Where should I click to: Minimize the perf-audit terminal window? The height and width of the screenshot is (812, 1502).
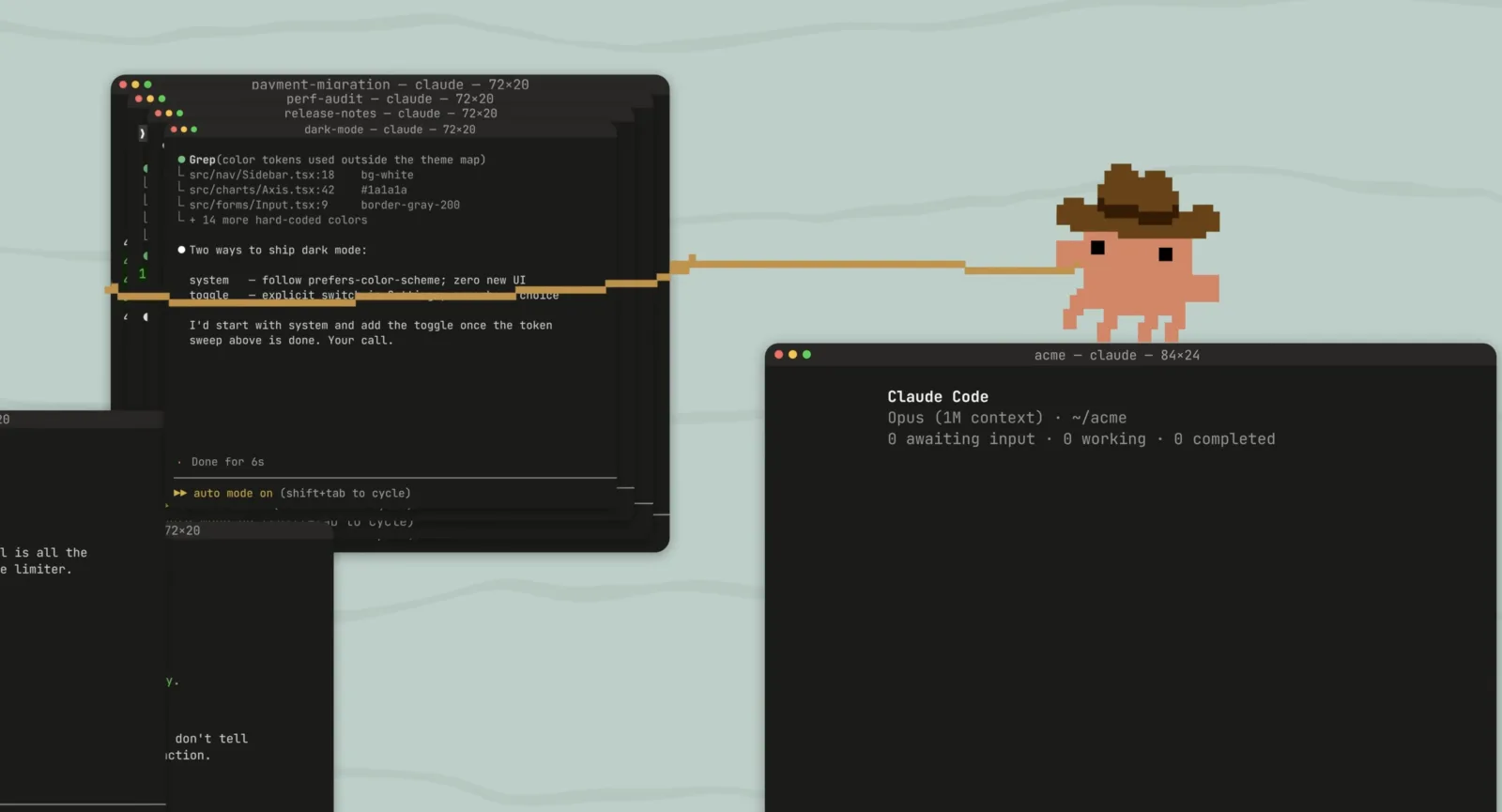click(x=150, y=99)
